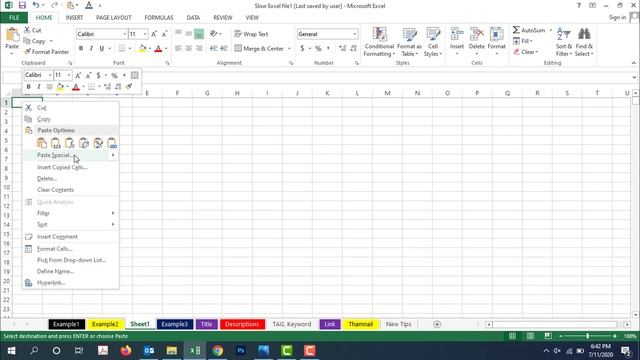640x360 pixels.
Task: Click row header 10
Action: point(6,187)
